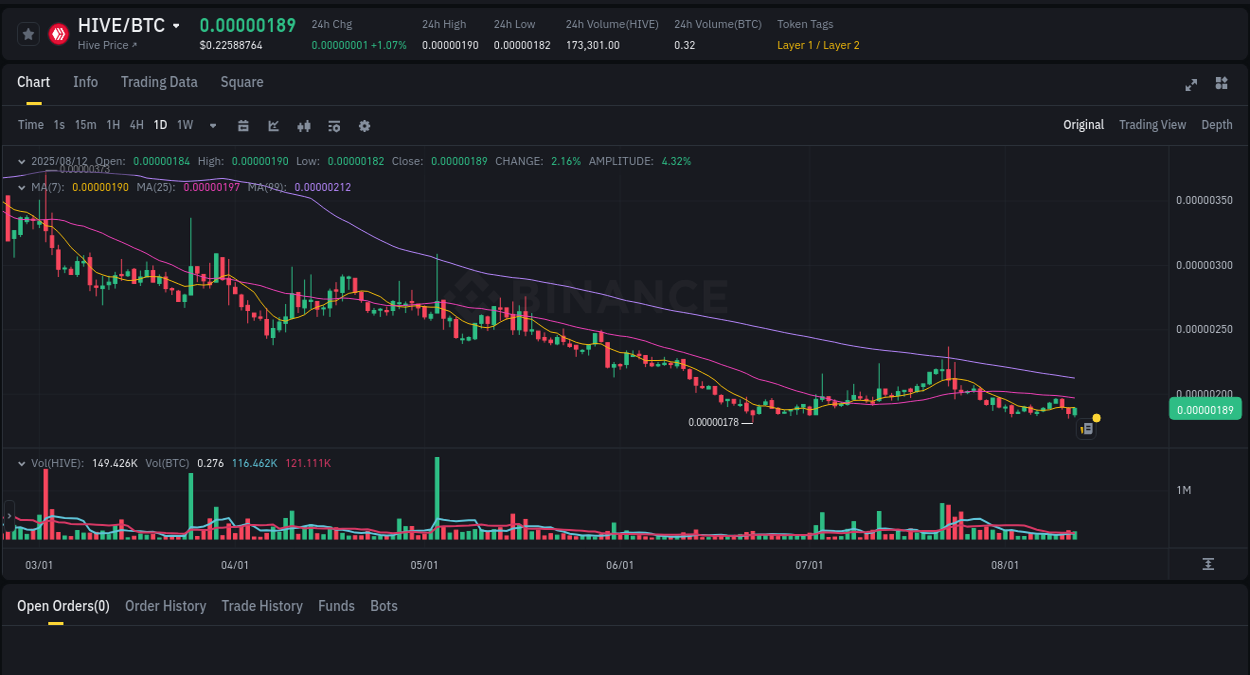Hide the MA indicator row

point(20,187)
